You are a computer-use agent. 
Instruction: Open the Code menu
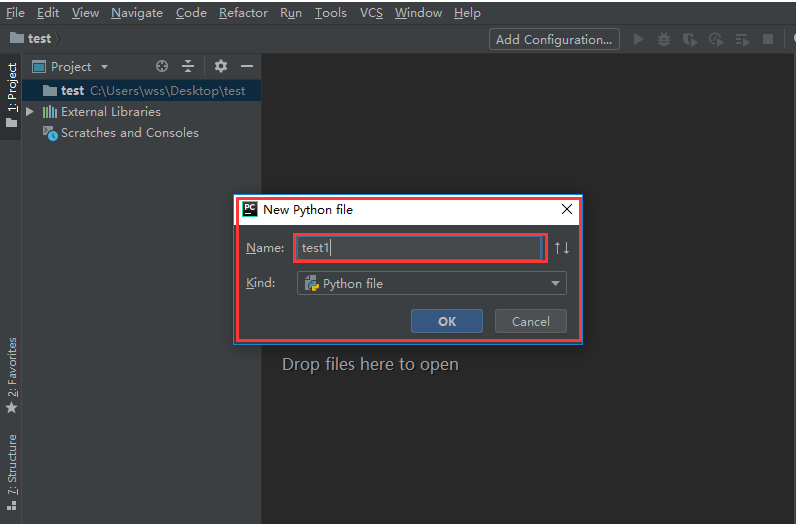(x=191, y=13)
